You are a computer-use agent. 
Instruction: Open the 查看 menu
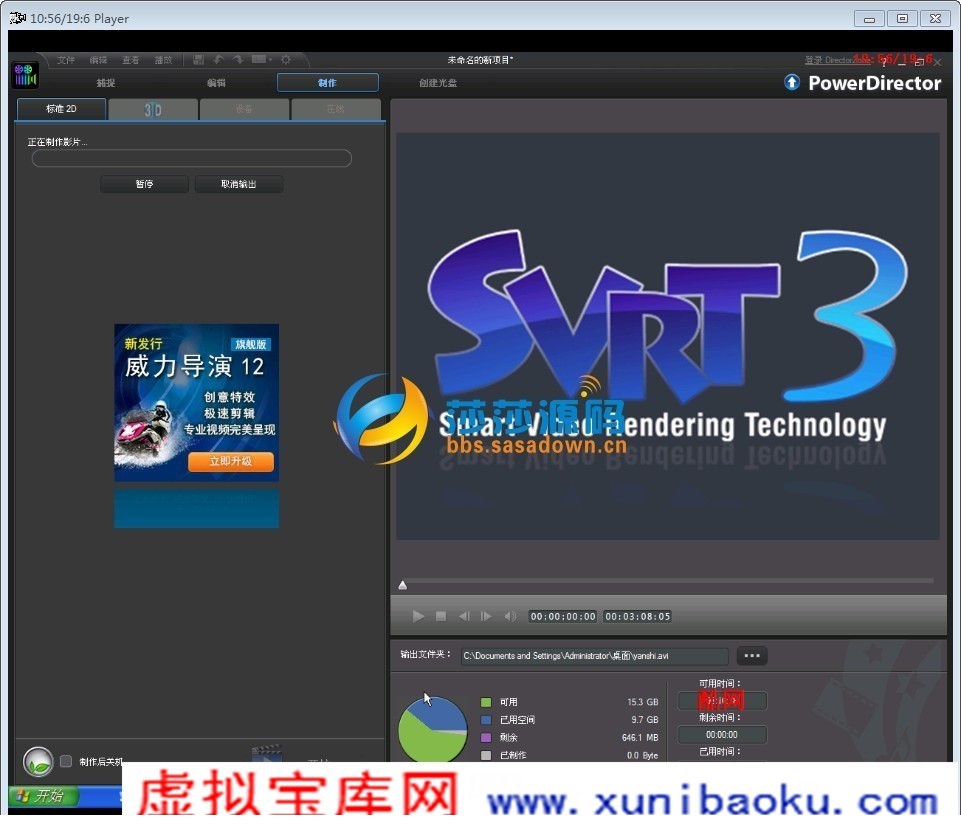pyautogui.click(x=131, y=60)
